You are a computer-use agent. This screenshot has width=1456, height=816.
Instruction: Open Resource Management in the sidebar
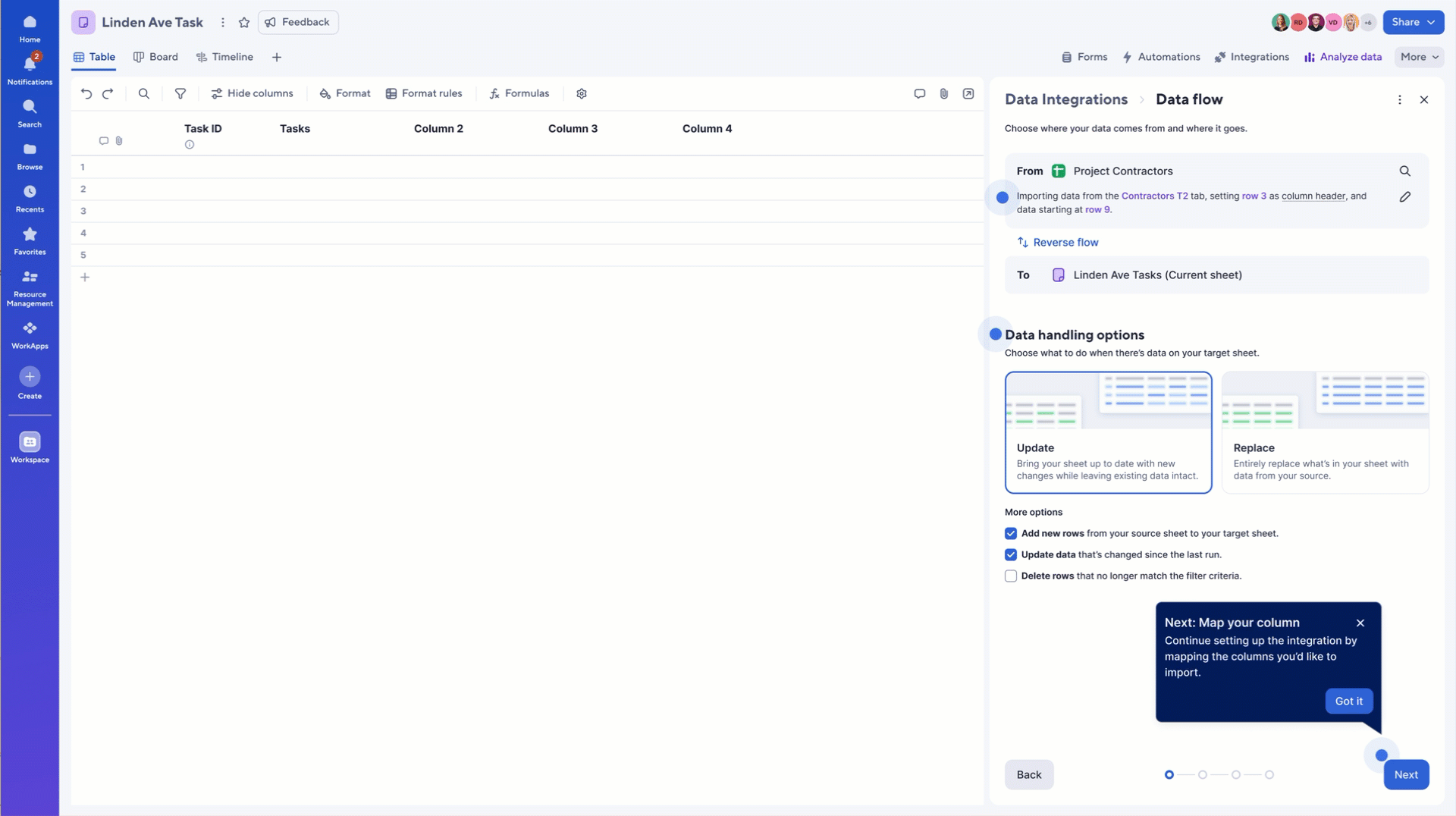(30, 288)
